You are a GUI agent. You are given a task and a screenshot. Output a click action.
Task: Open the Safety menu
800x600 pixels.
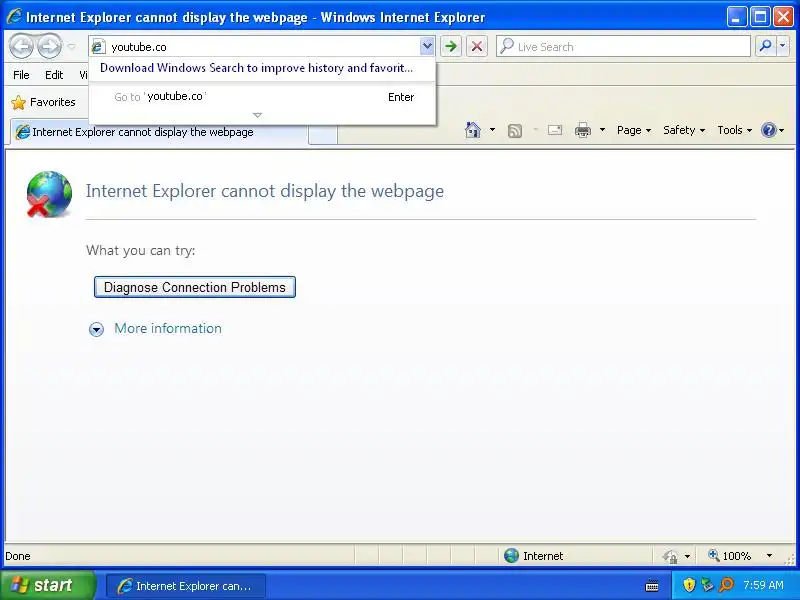[684, 130]
